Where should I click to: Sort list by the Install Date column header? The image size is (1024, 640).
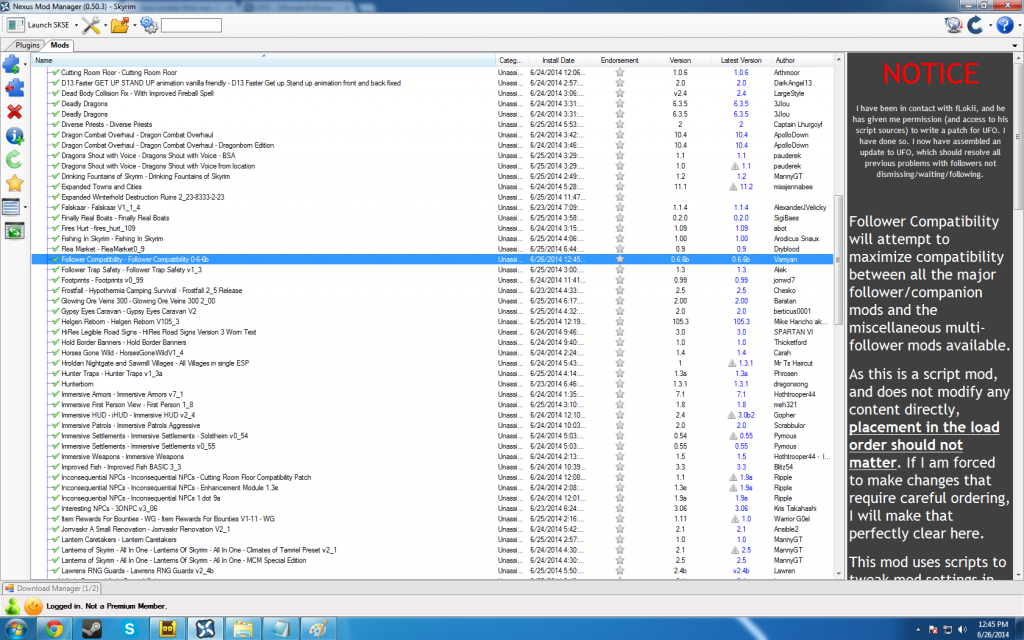pos(558,60)
